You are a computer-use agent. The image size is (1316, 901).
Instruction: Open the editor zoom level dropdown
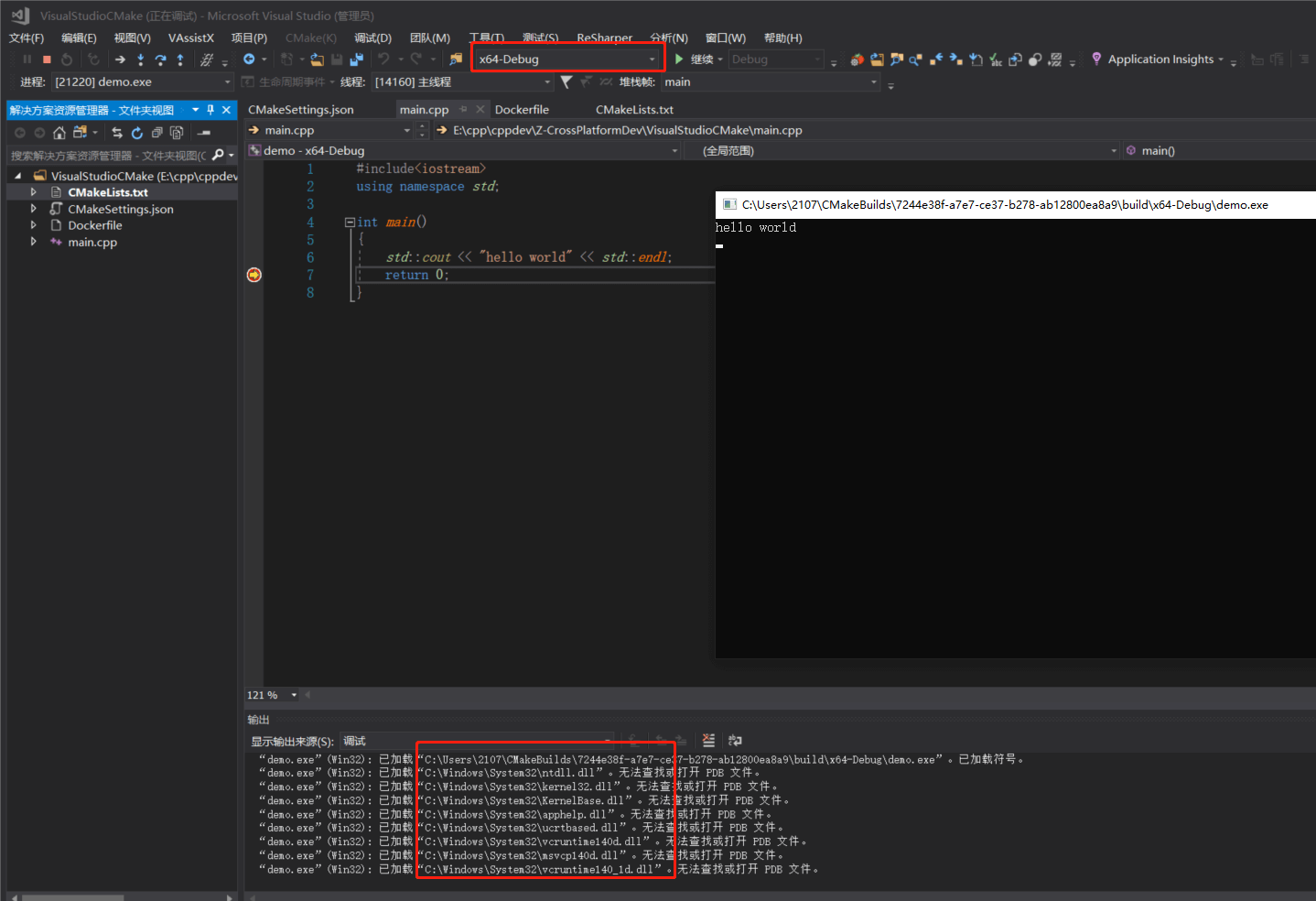(294, 695)
